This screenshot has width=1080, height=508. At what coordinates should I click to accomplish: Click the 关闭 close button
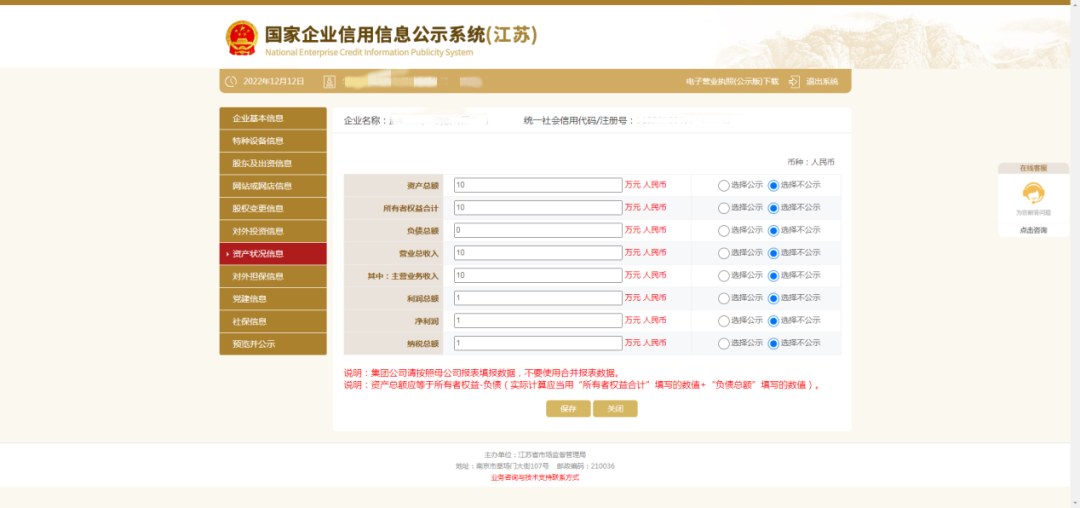pyautogui.click(x=615, y=409)
